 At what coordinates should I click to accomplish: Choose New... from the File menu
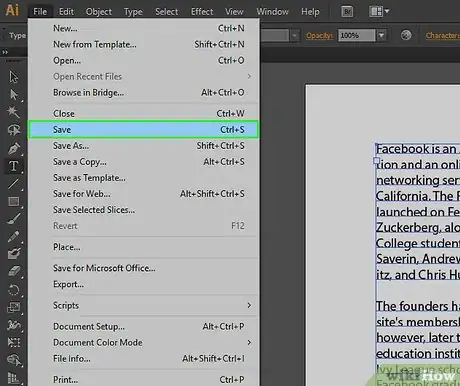point(144,28)
